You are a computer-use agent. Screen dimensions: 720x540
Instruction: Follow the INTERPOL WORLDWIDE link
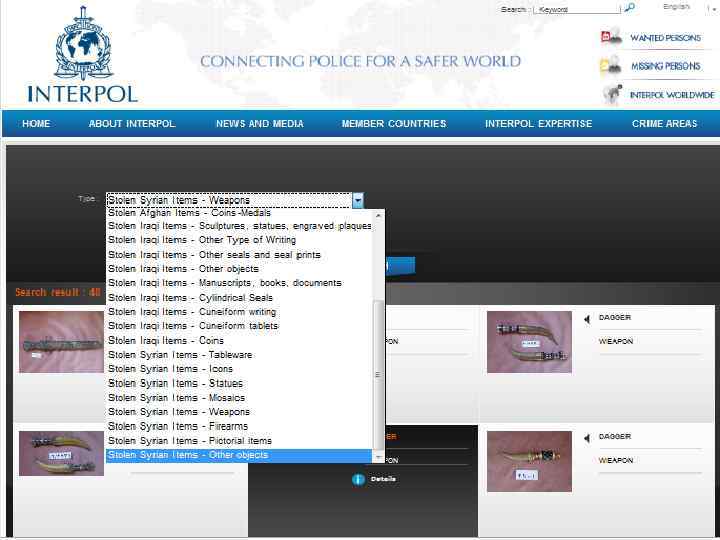pos(672,95)
